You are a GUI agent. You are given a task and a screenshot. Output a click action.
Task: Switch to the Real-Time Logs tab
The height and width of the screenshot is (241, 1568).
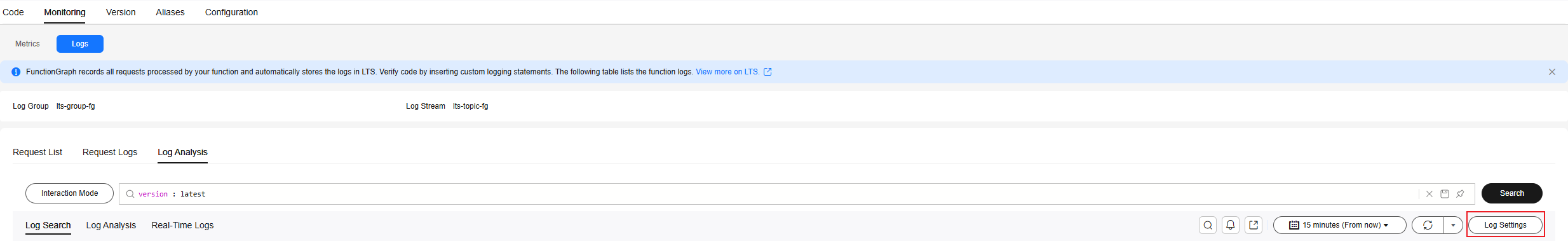tap(182, 225)
